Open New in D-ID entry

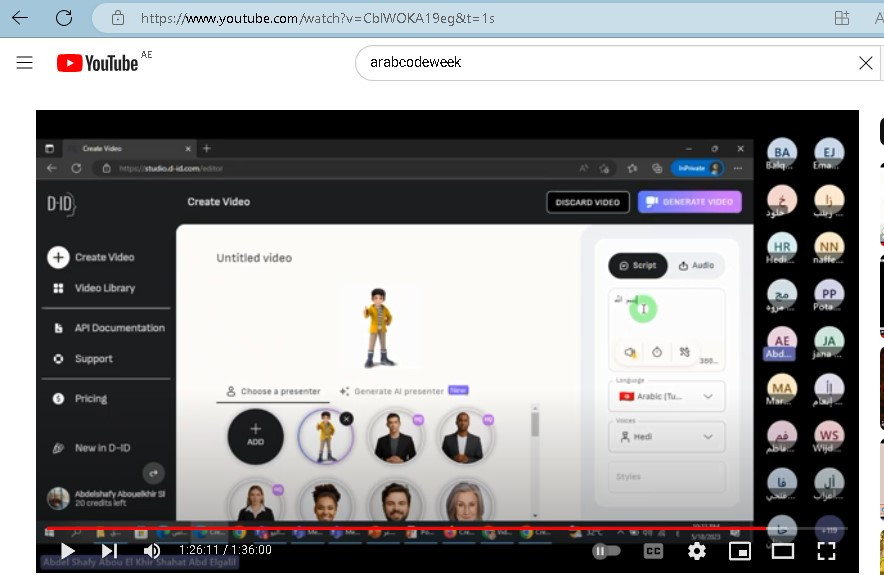(x=92, y=448)
